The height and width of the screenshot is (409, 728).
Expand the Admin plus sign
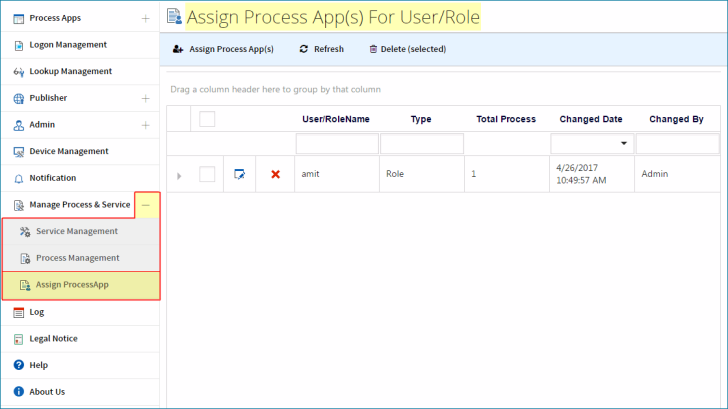pos(145,125)
